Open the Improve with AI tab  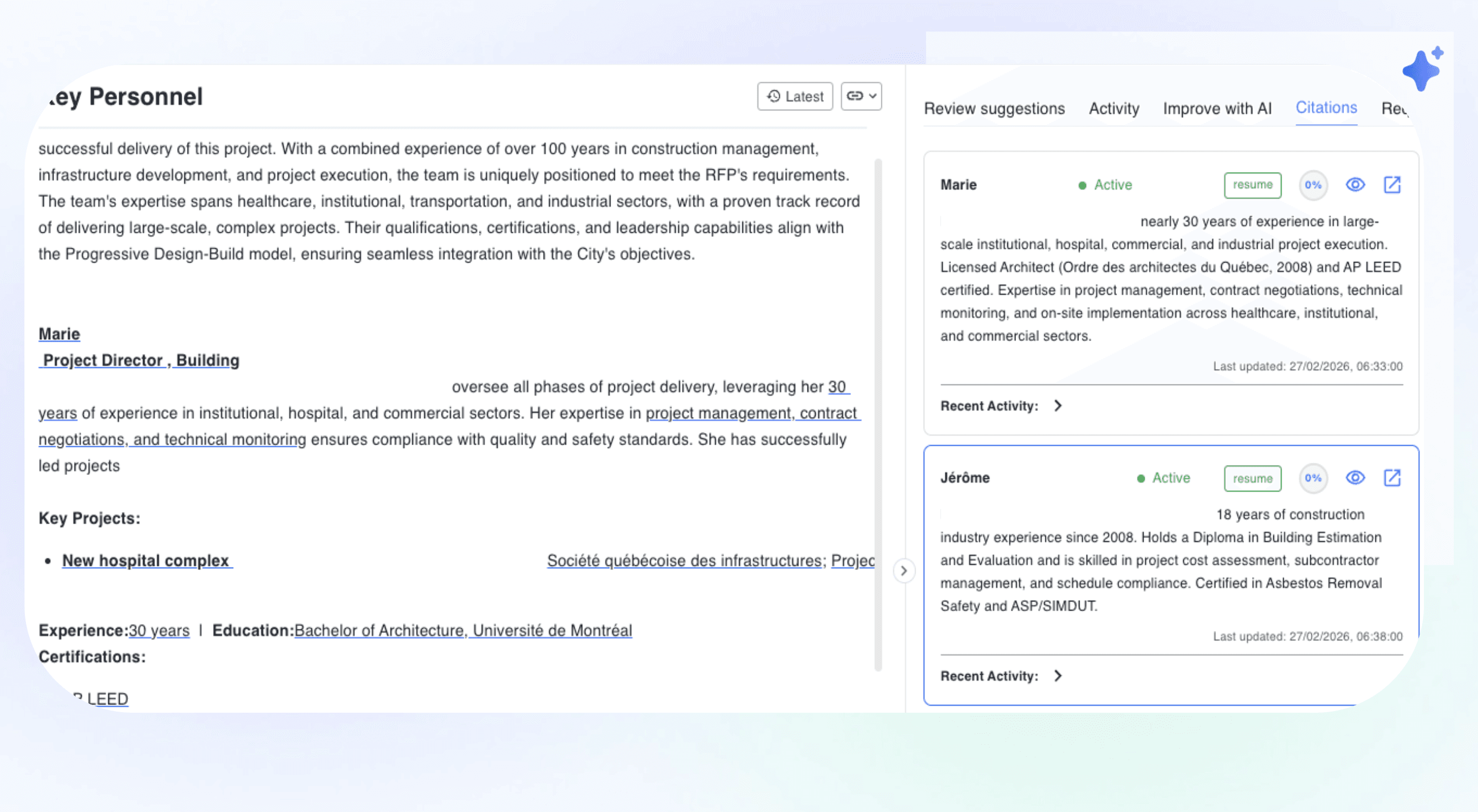(x=1217, y=108)
